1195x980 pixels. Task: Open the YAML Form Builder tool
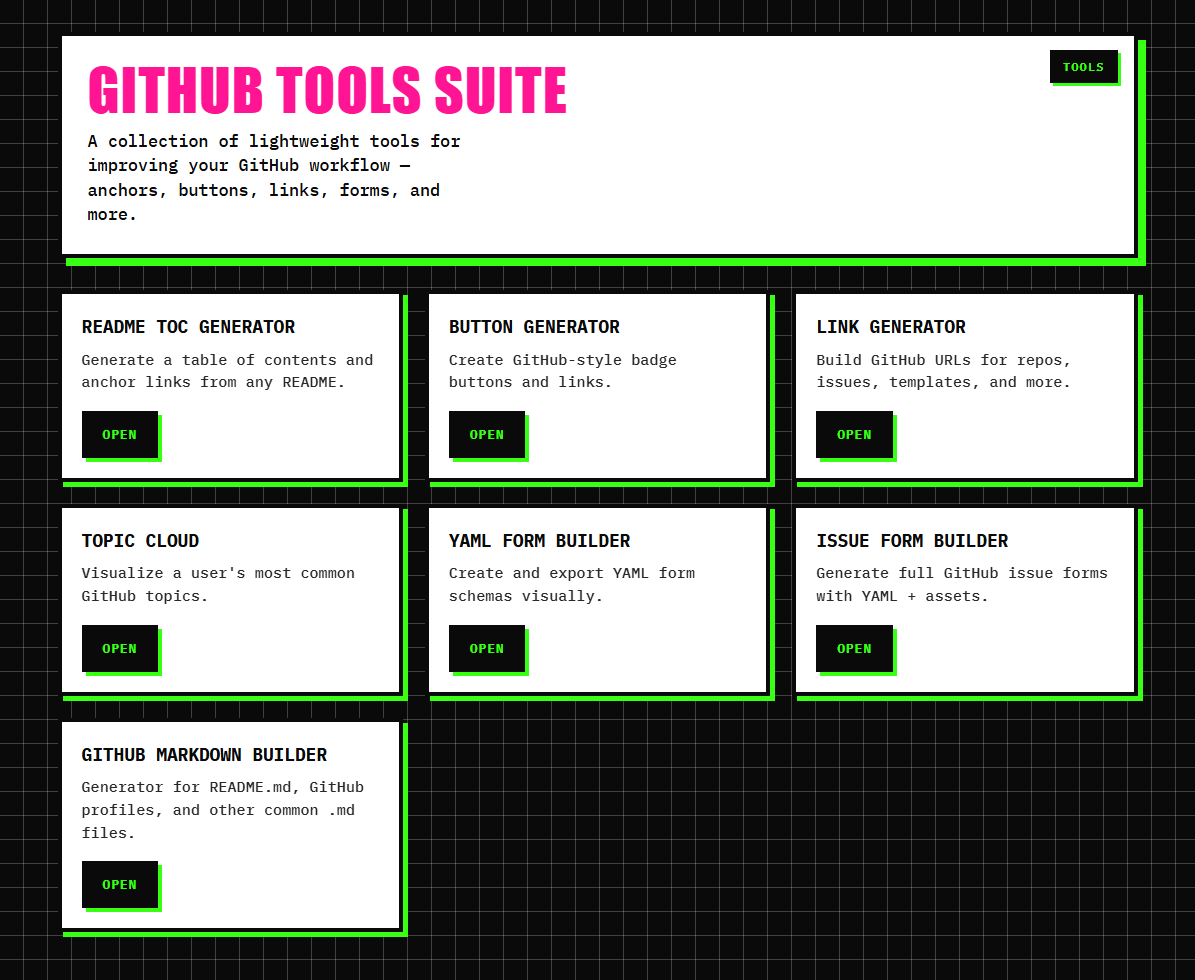[x=486, y=648]
